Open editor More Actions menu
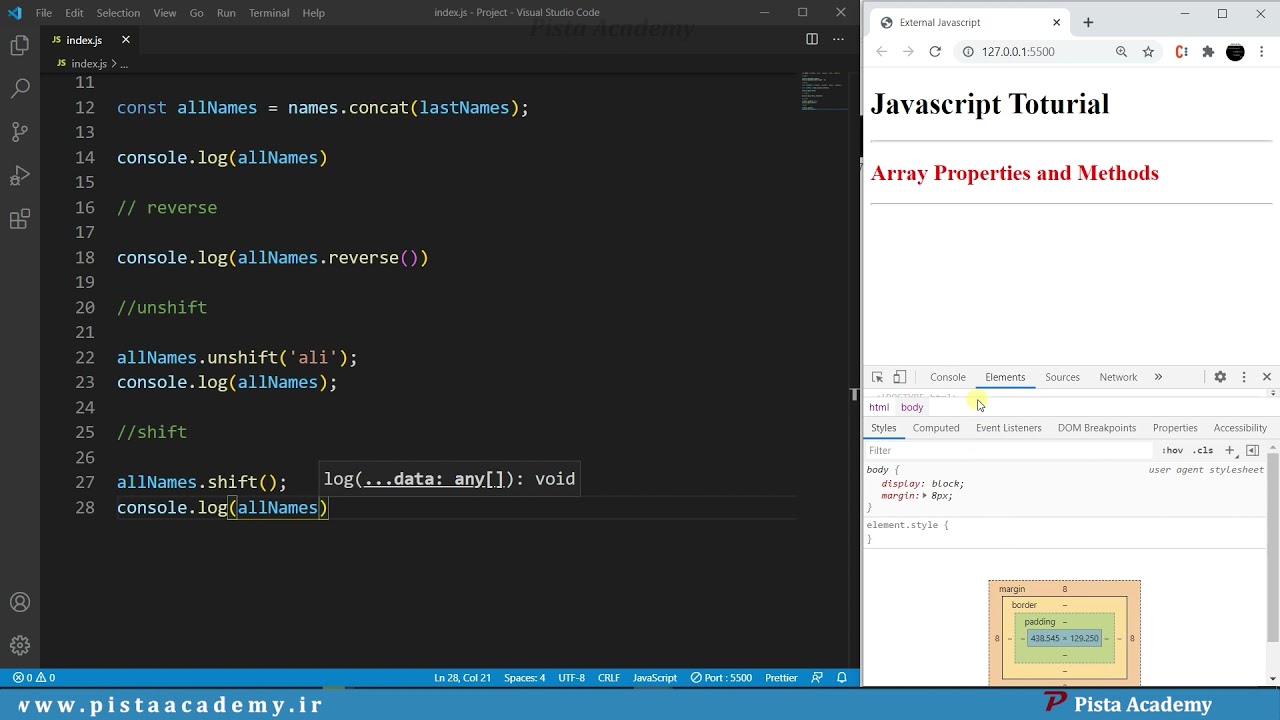The height and width of the screenshot is (720, 1280). tap(840, 39)
